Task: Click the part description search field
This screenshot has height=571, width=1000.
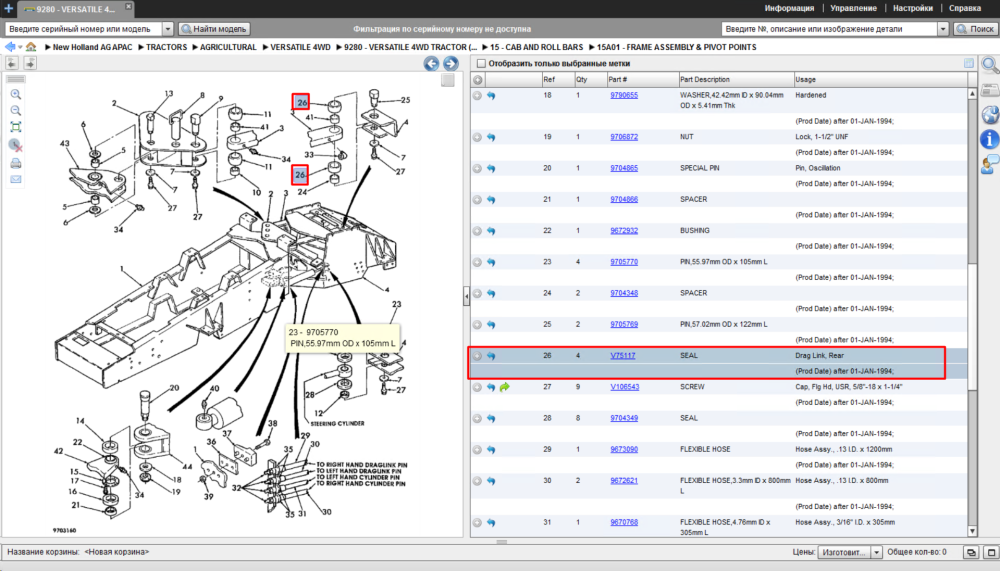Action: click(829, 29)
